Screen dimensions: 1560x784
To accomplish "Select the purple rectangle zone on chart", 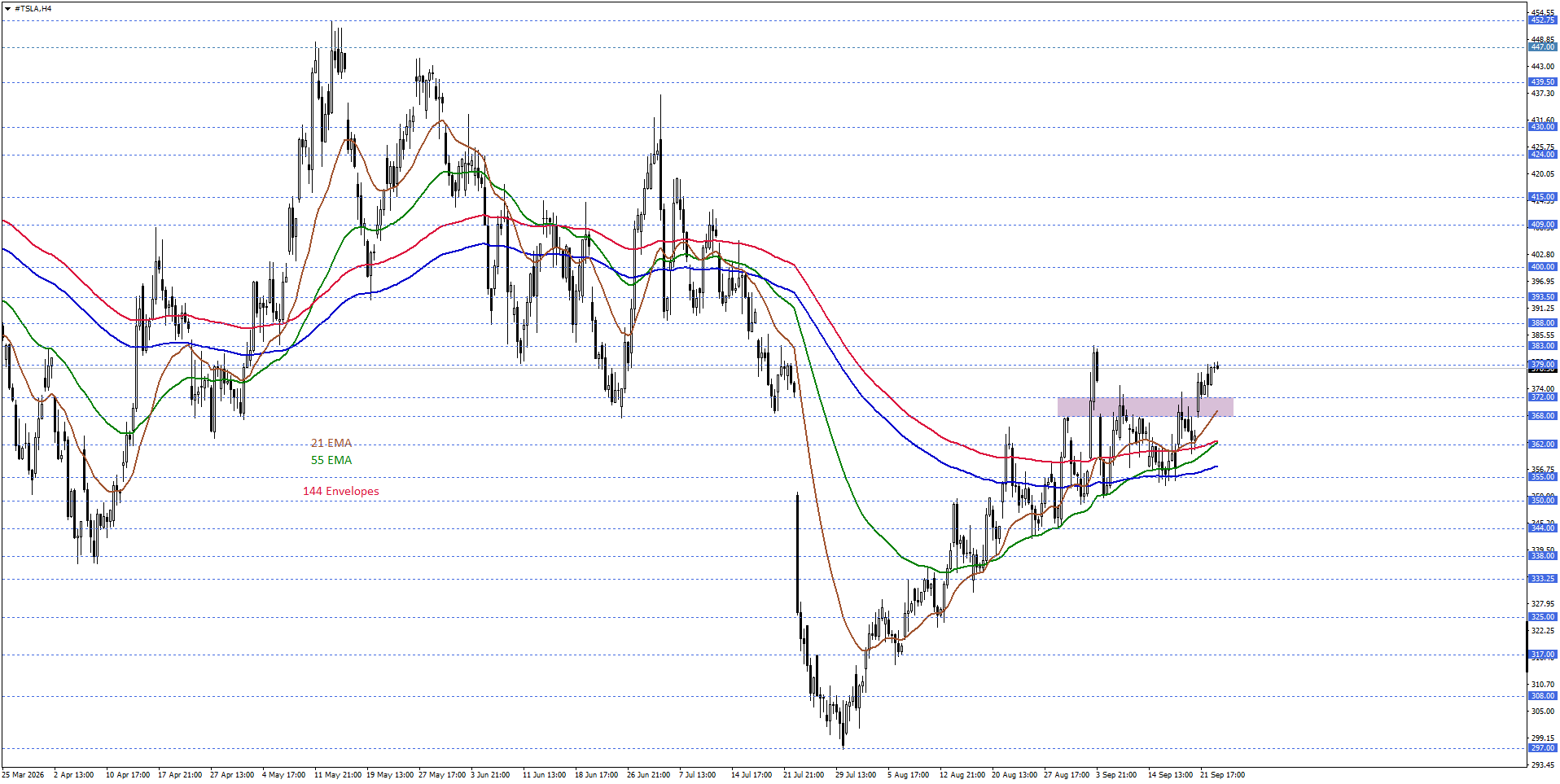I will tap(1145, 407).
